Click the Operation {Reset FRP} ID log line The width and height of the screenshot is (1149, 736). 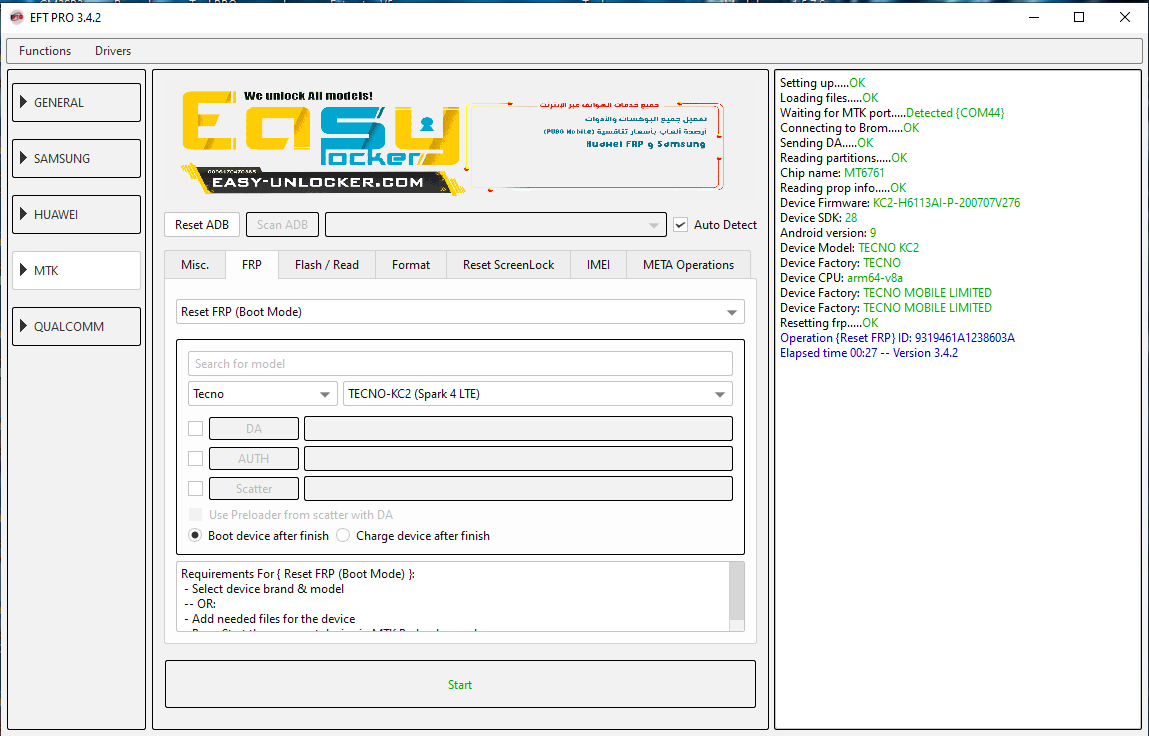point(897,338)
